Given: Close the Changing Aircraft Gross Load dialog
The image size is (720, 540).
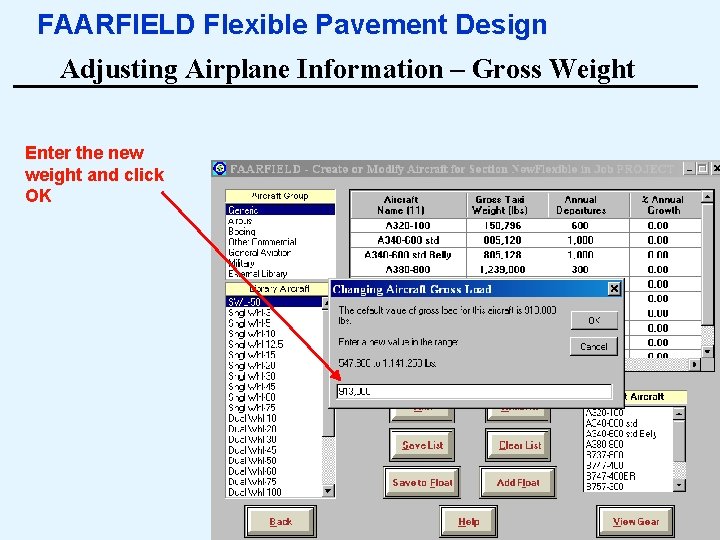Looking at the screenshot, I should 614,289.
